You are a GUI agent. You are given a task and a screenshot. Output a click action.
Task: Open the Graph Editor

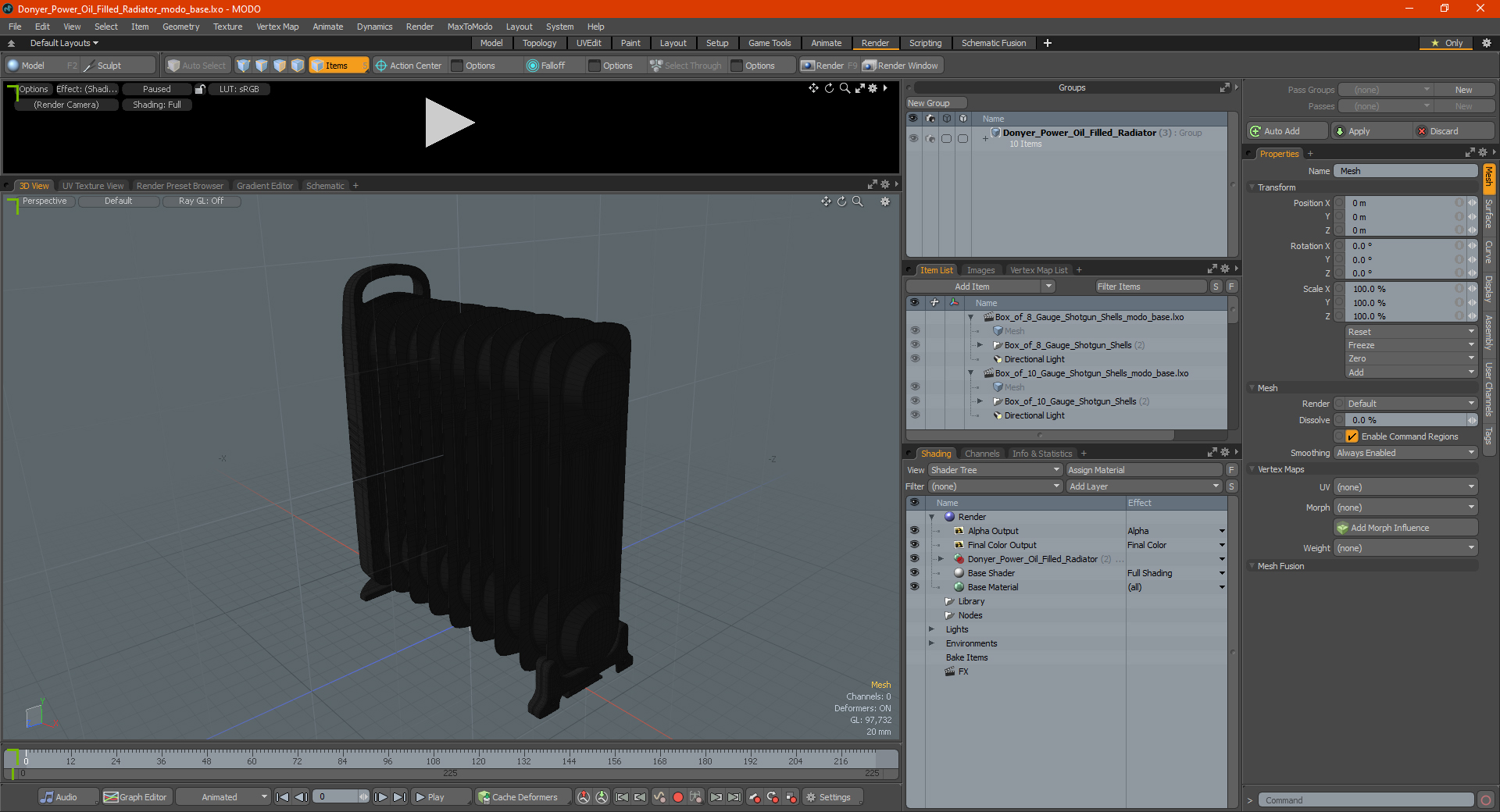click(136, 797)
